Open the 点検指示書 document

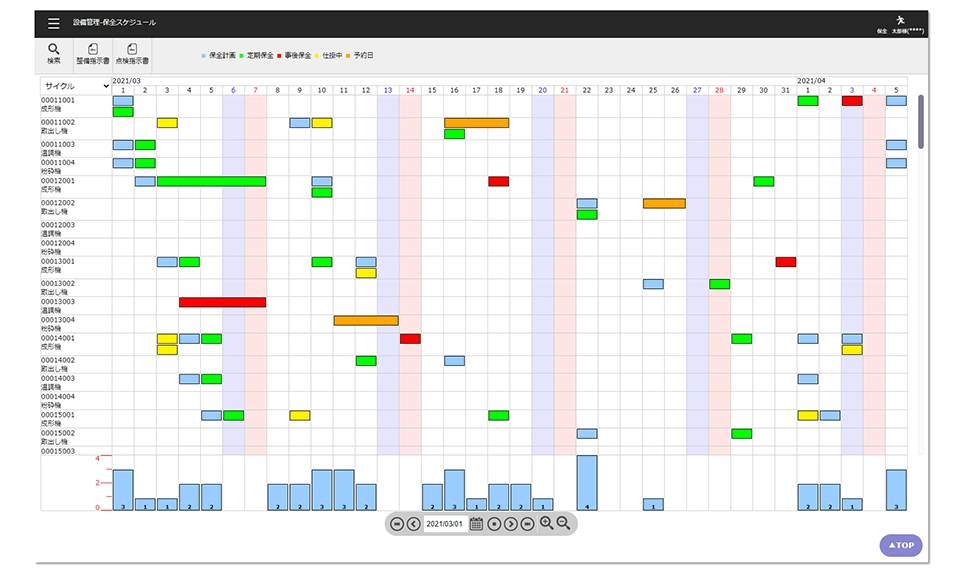point(132,53)
